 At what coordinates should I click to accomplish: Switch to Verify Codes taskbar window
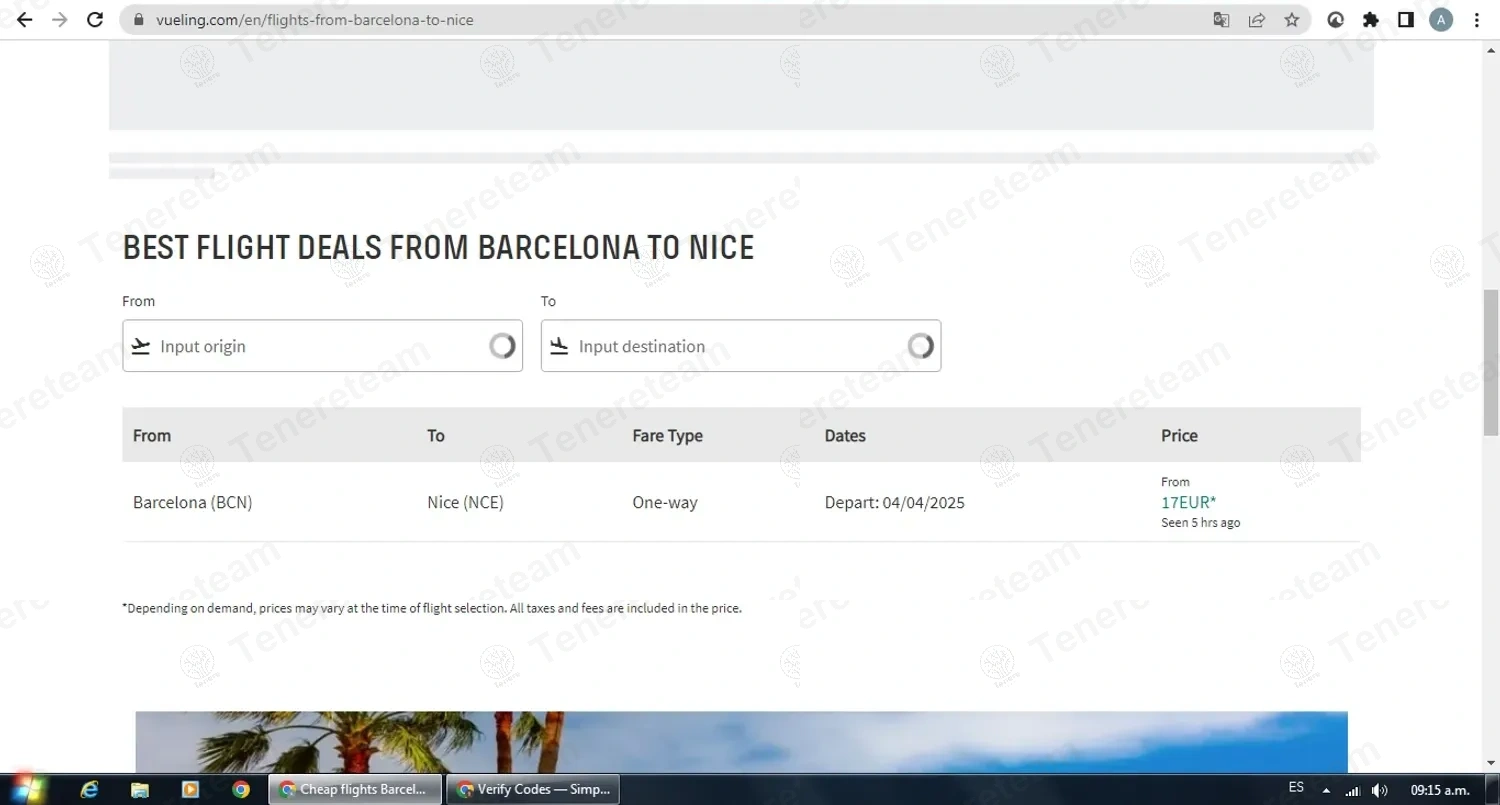[533, 789]
